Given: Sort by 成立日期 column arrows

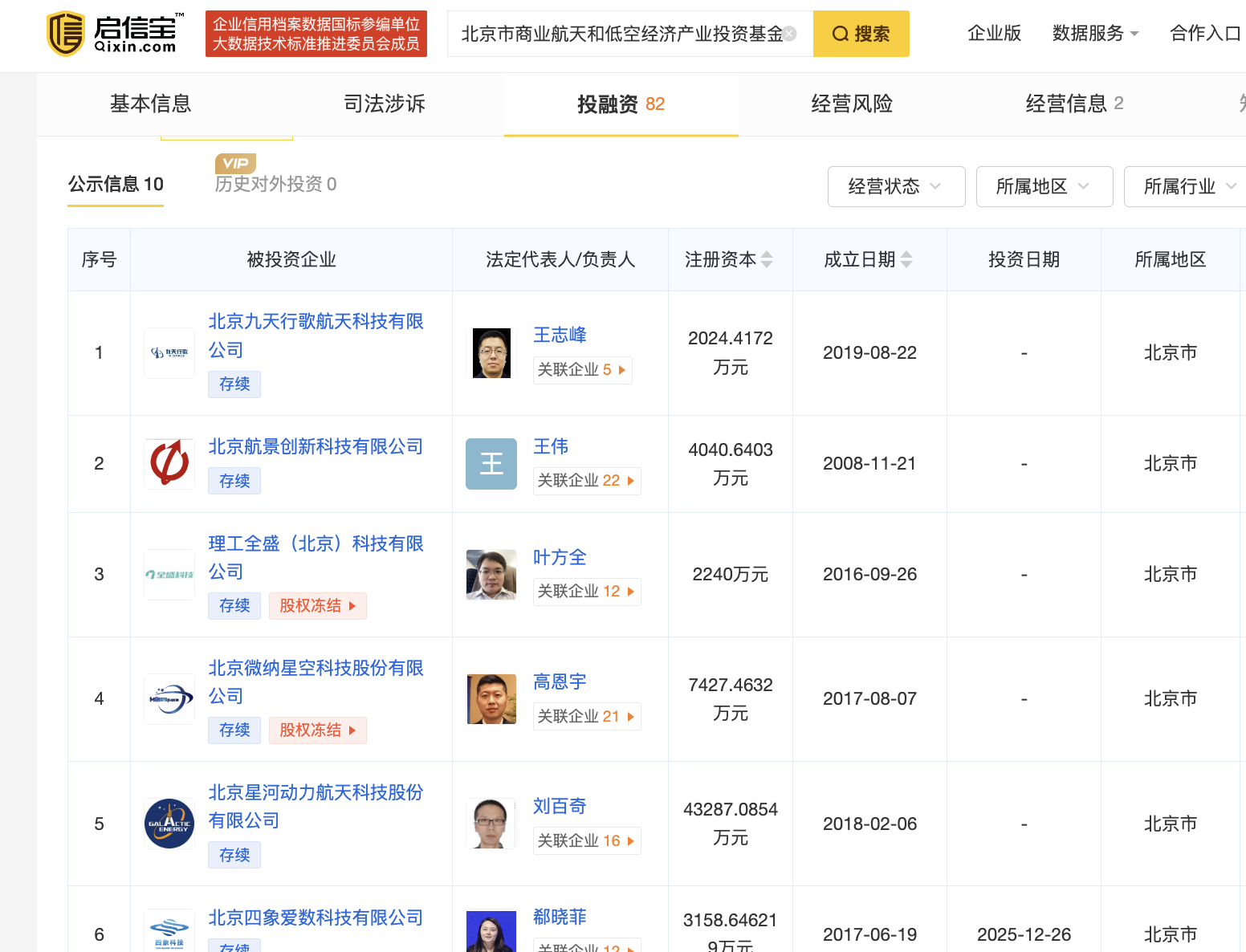Looking at the screenshot, I should [906, 259].
